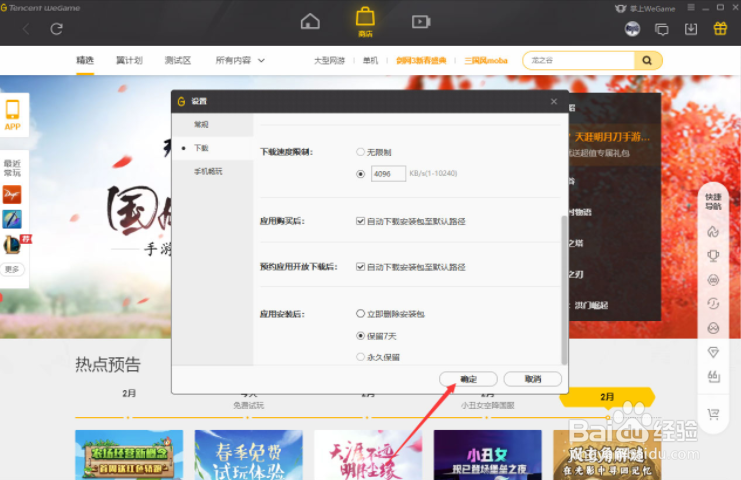The width and height of the screenshot is (741, 480).
Task: Click the back navigation arrow
Action: coord(26,29)
